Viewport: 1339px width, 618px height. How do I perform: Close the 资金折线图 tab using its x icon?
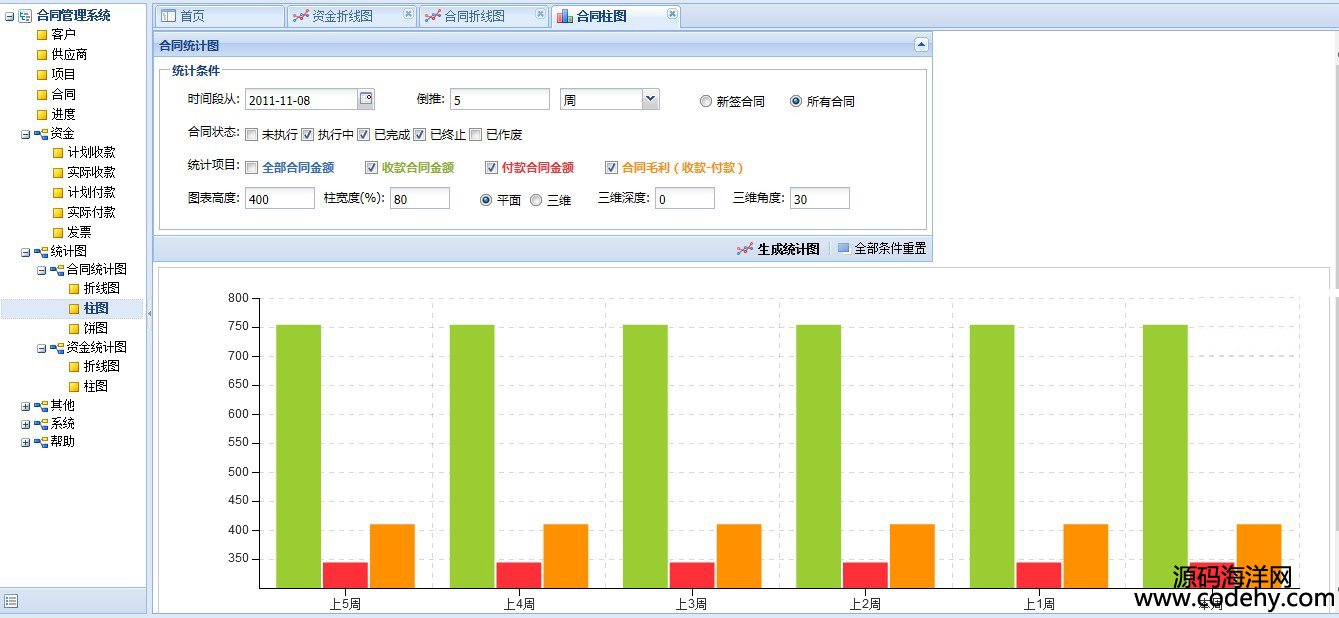pos(408,14)
